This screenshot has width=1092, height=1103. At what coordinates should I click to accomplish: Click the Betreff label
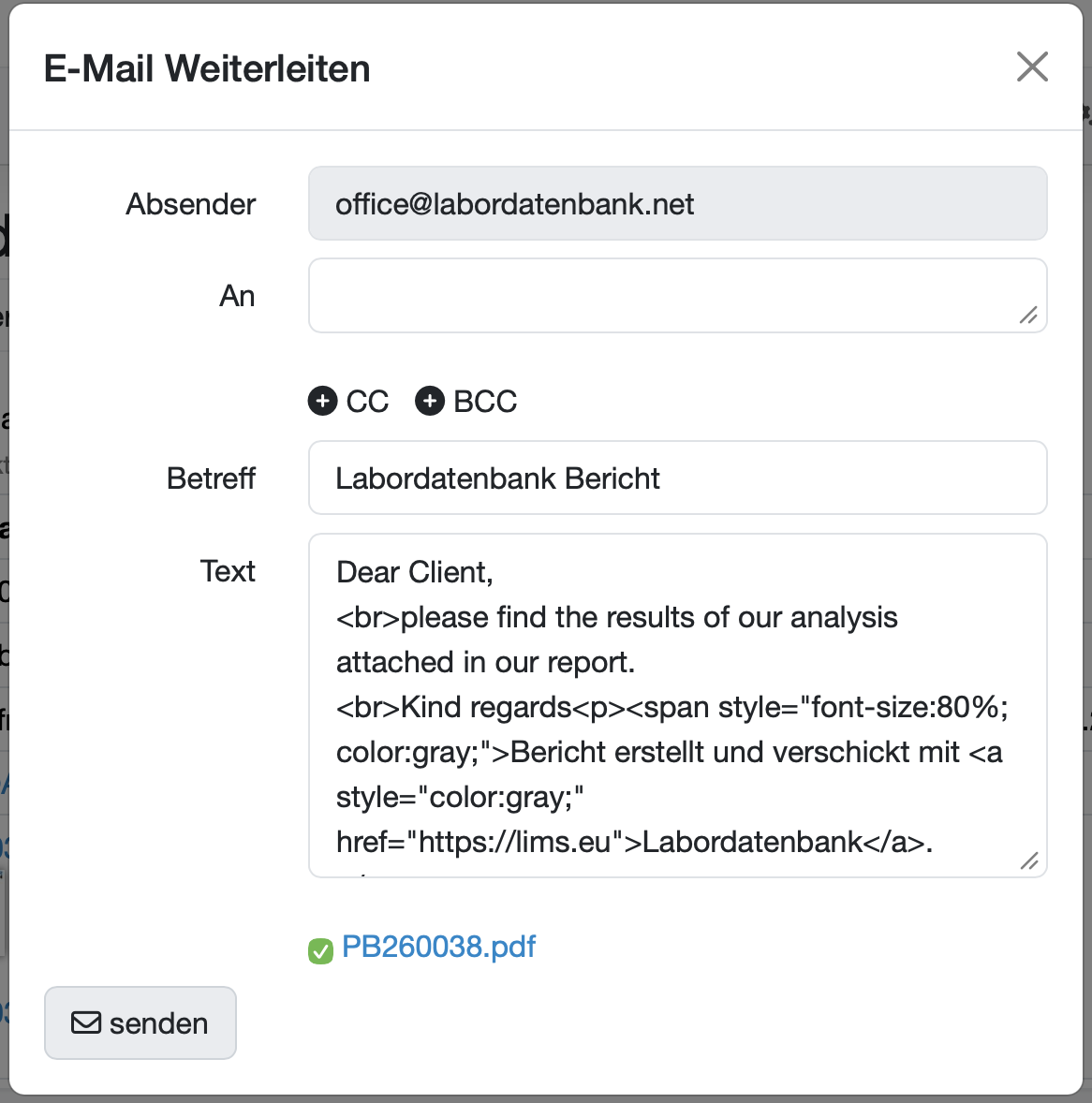[x=211, y=478]
